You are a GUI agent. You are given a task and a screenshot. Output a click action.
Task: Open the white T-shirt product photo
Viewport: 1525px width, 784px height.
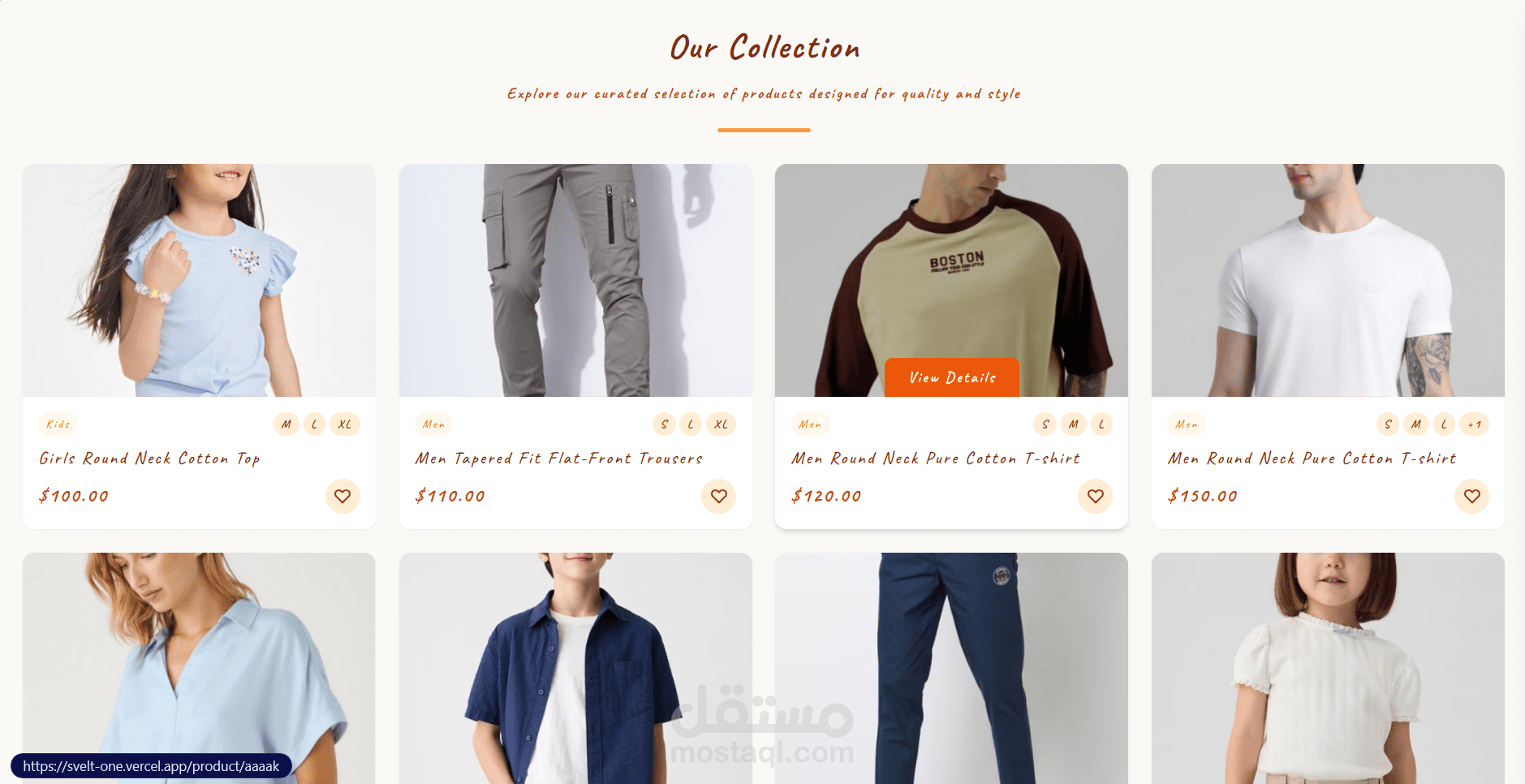point(1328,280)
